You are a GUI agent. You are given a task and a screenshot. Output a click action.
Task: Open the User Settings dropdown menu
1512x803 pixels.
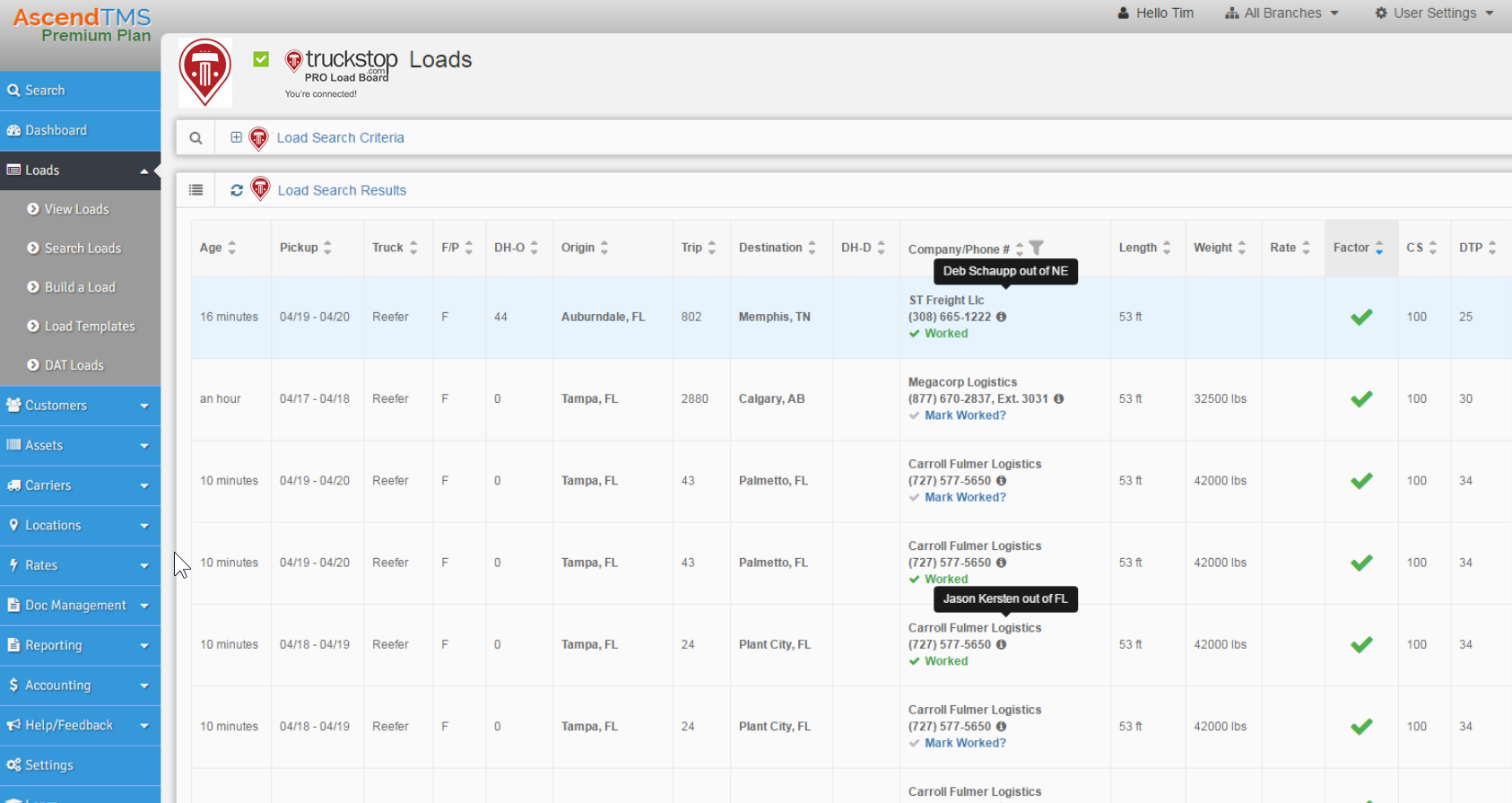[x=1434, y=13]
